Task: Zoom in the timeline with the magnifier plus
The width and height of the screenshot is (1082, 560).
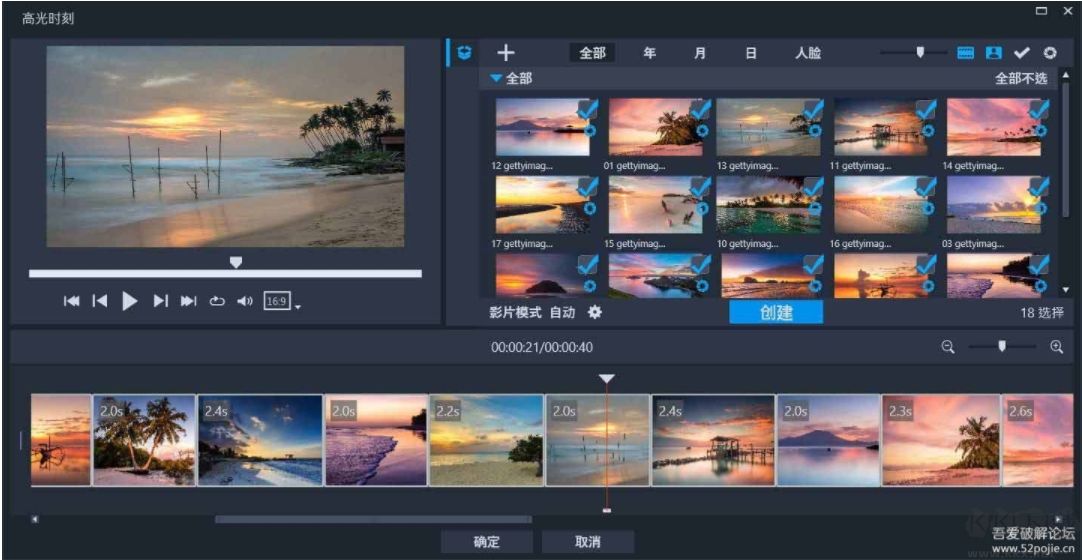Action: click(x=1056, y=347)
